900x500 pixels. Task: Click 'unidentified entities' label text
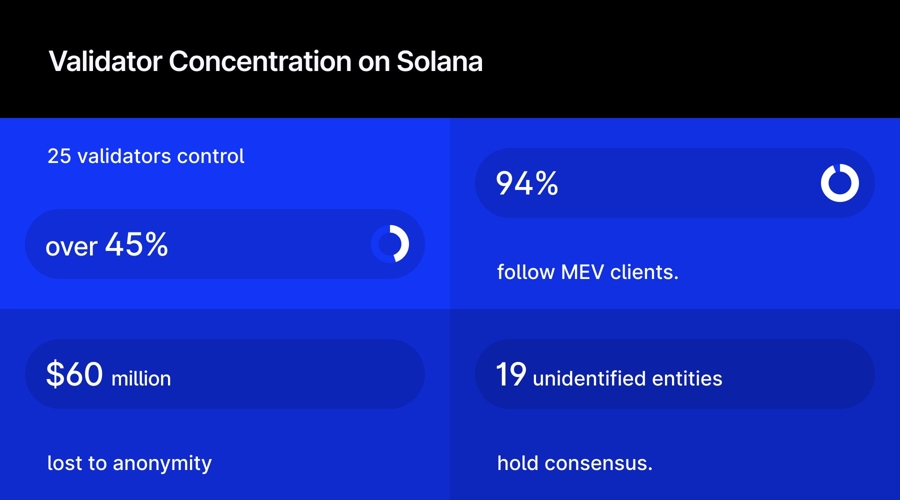click(627, 378)
